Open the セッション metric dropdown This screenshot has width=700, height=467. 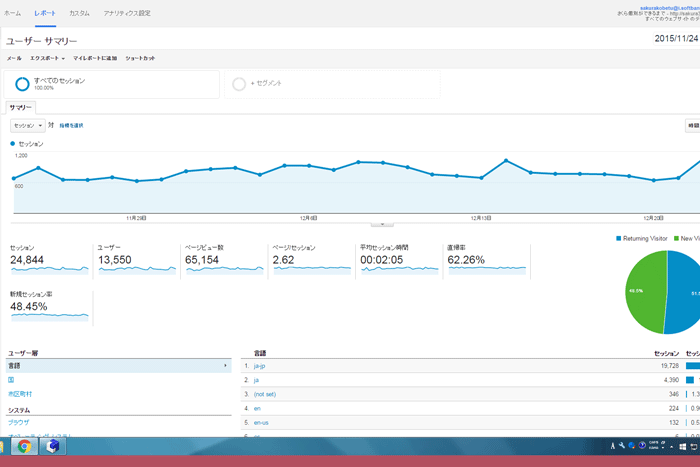(27, 125)
